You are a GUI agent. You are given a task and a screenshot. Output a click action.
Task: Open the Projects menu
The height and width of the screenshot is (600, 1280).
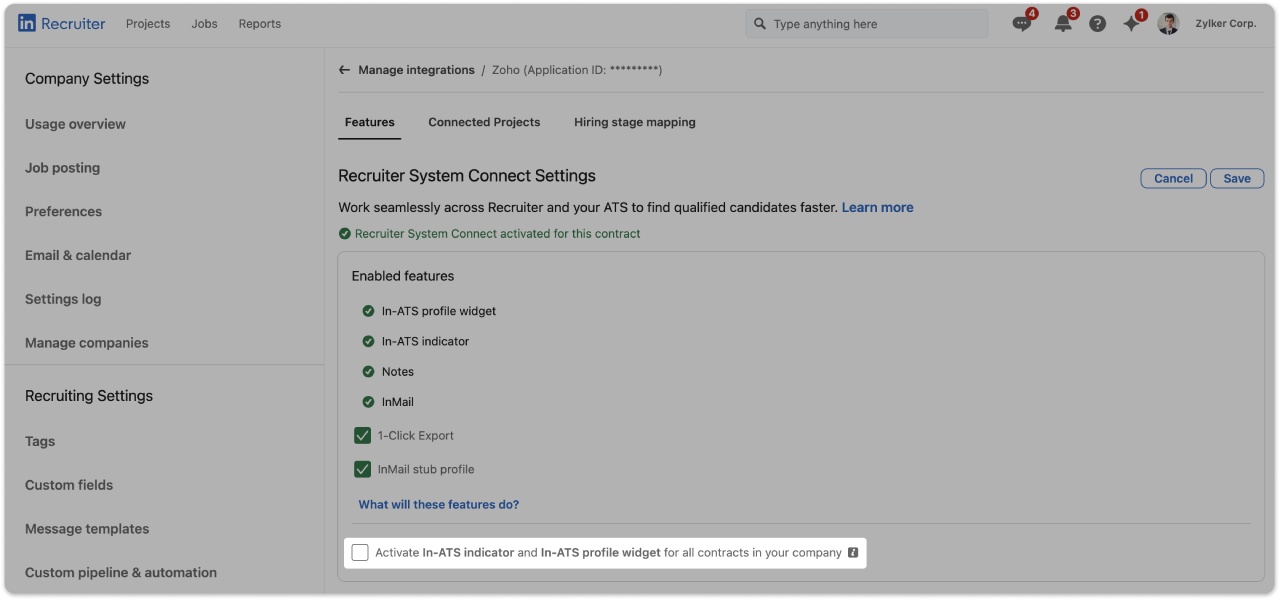click(x=148, y=23)
